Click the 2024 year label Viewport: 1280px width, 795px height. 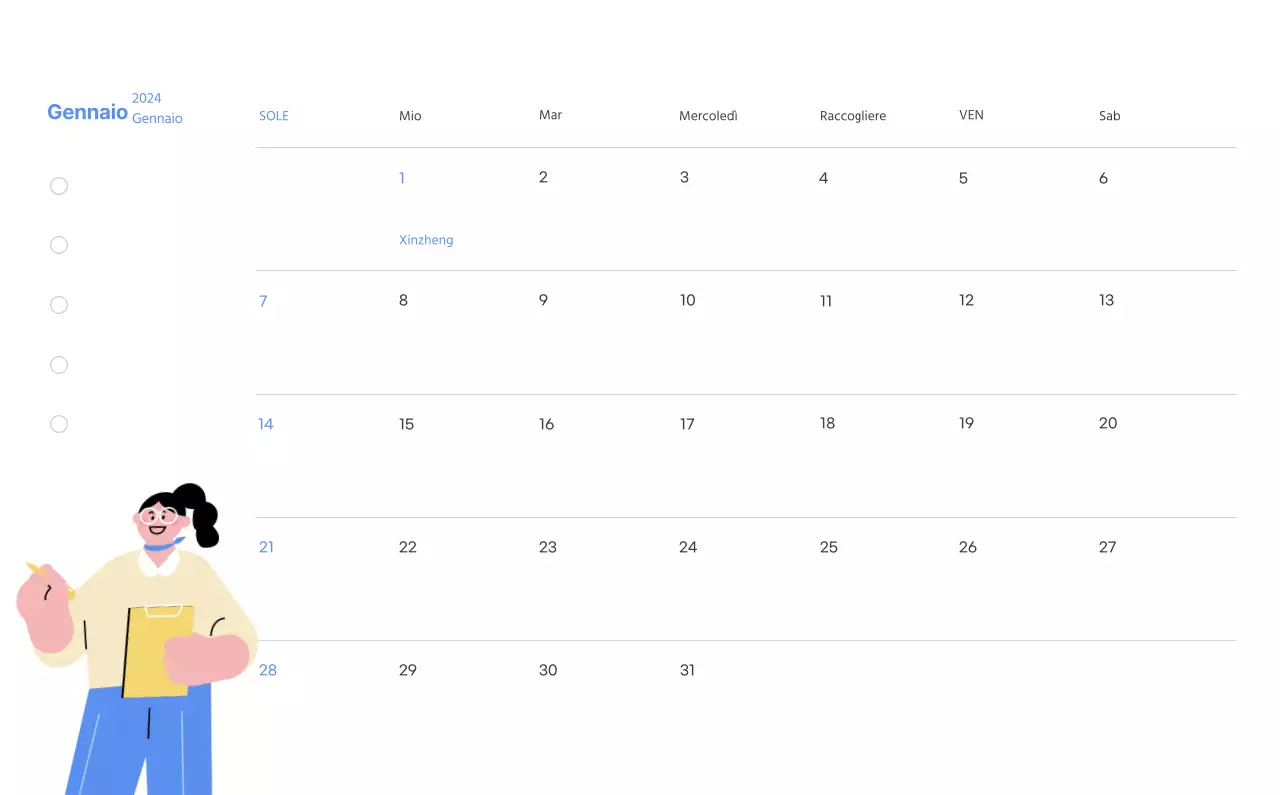coord(147,98)
